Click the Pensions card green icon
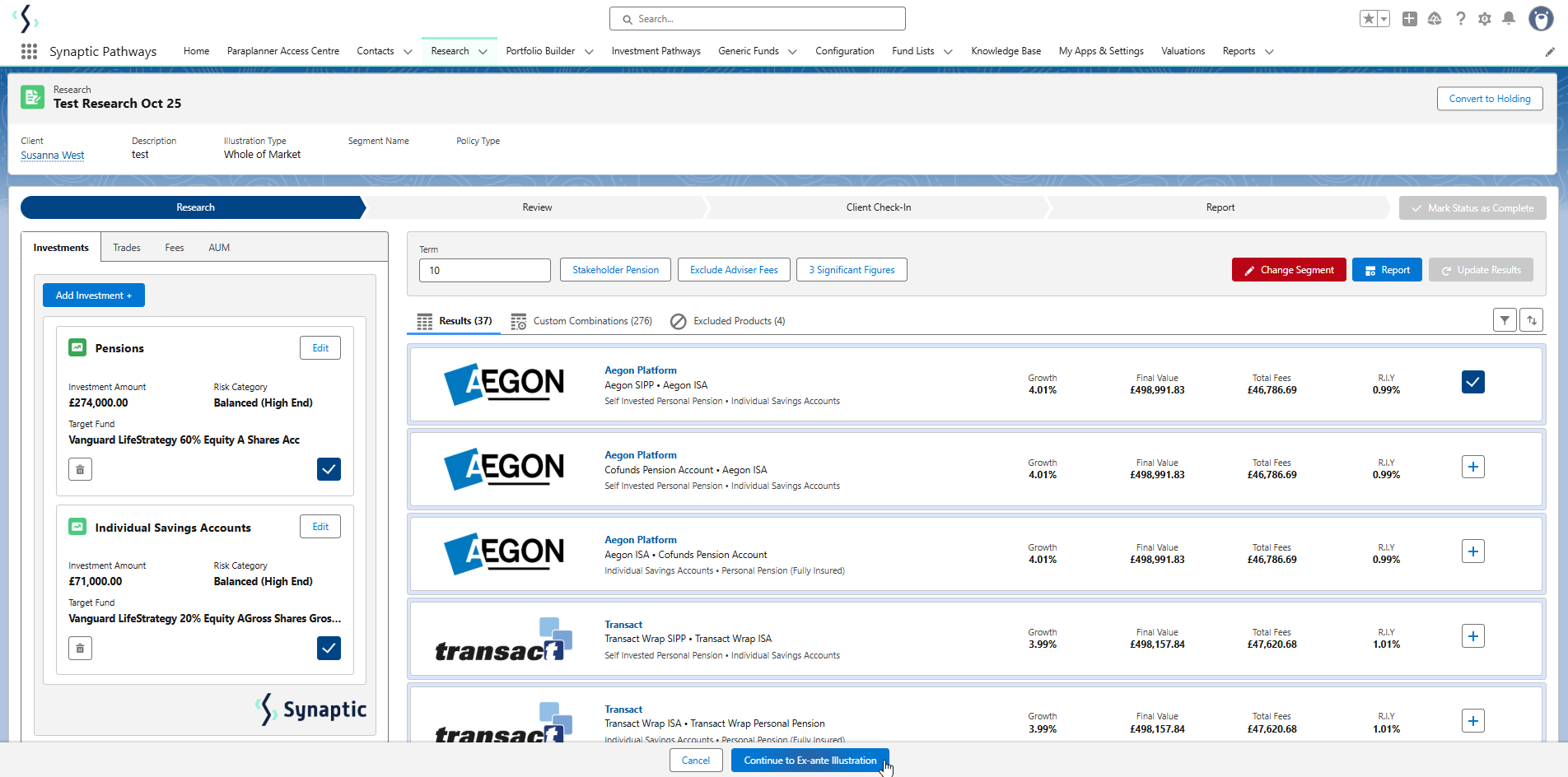Screen dimensions: 1568x777 click(x=77, y=347)
